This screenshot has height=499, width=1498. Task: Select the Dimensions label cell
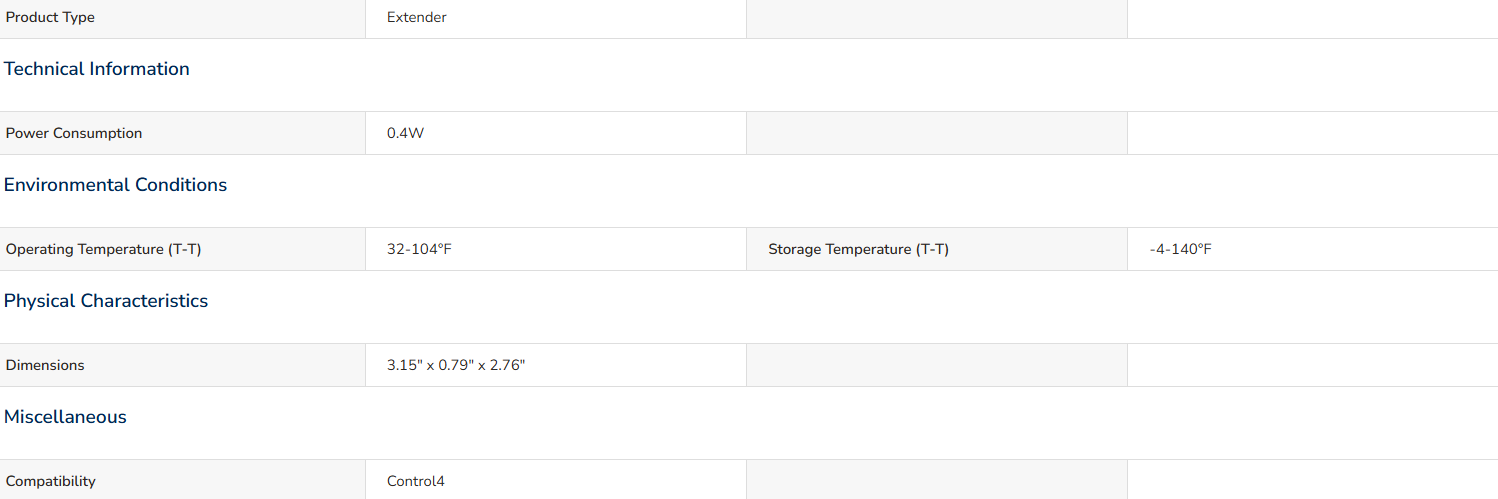coord(182,365)
